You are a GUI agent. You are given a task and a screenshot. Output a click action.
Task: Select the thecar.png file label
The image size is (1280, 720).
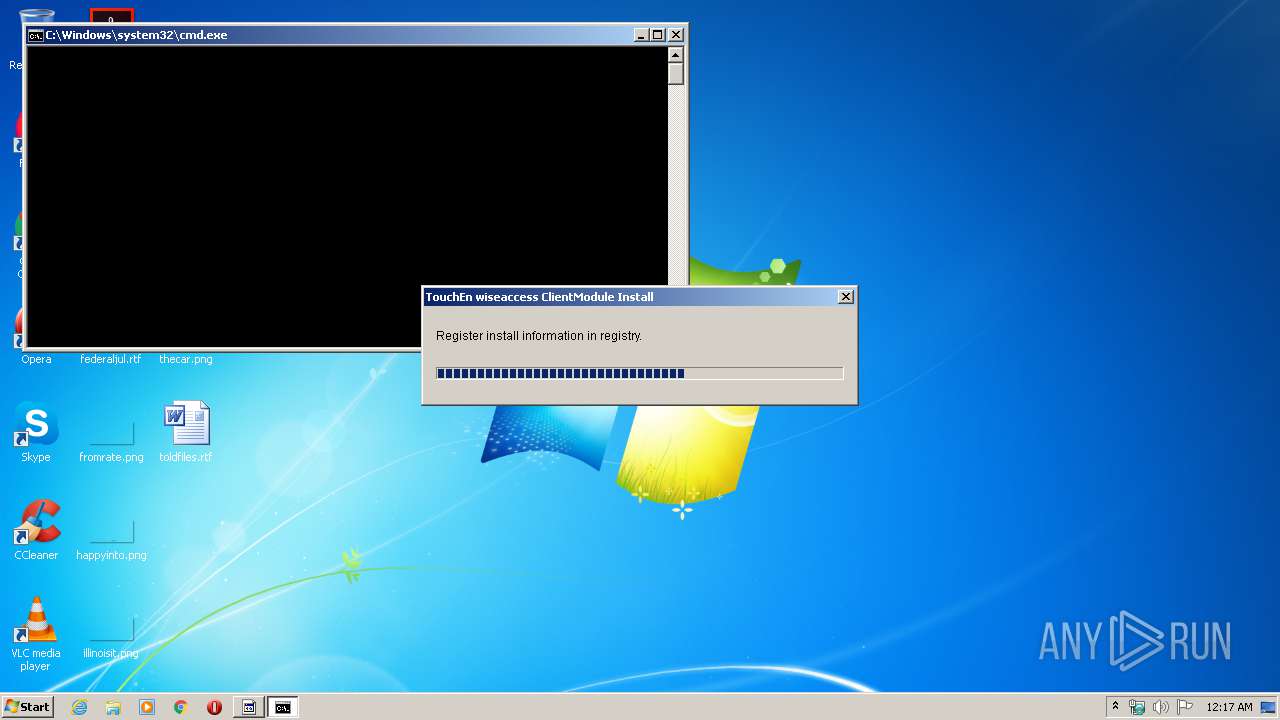pyautogui.click(x=186, y=359)
